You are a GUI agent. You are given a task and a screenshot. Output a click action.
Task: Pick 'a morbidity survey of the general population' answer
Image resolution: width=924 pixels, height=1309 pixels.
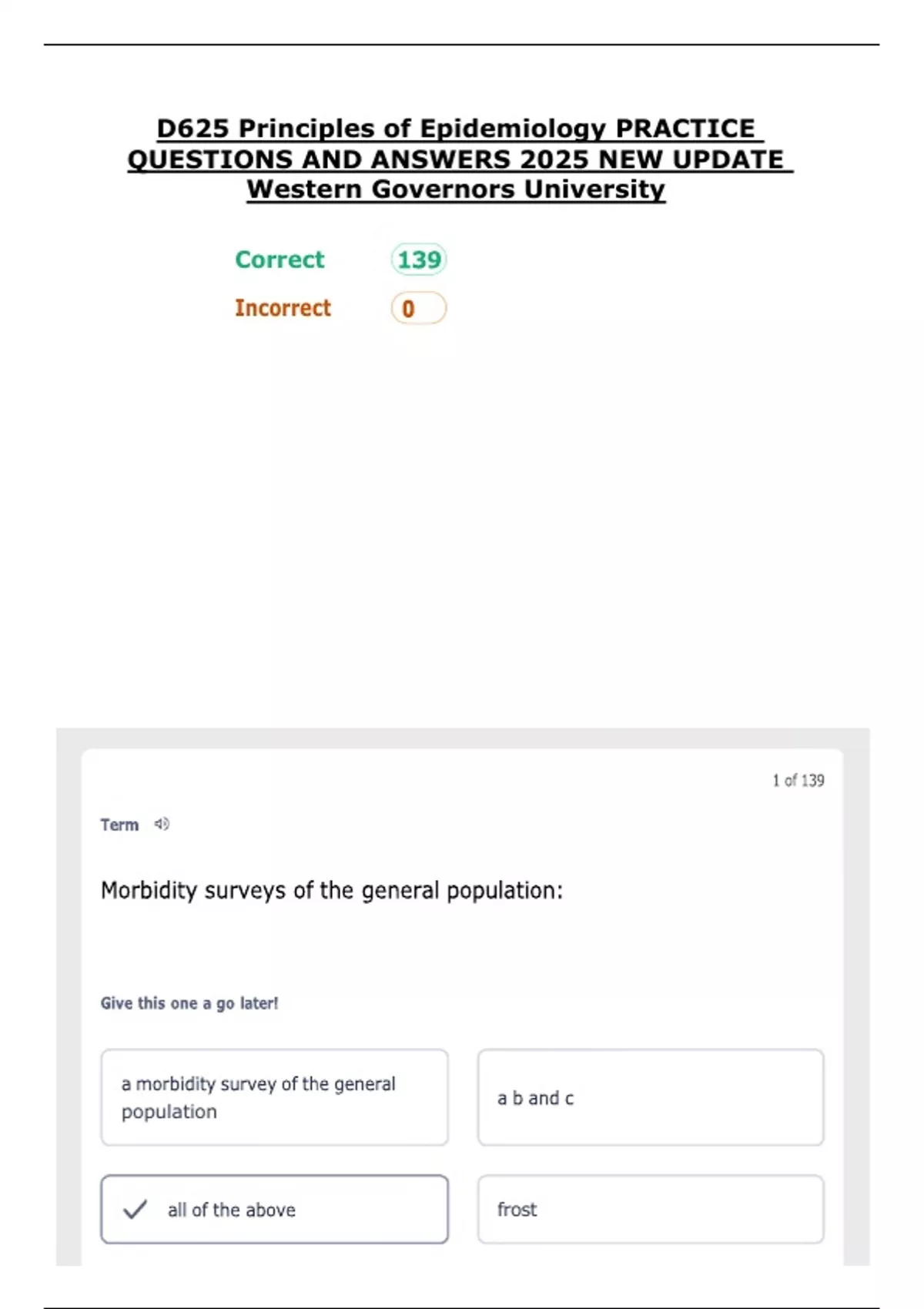274,1097
